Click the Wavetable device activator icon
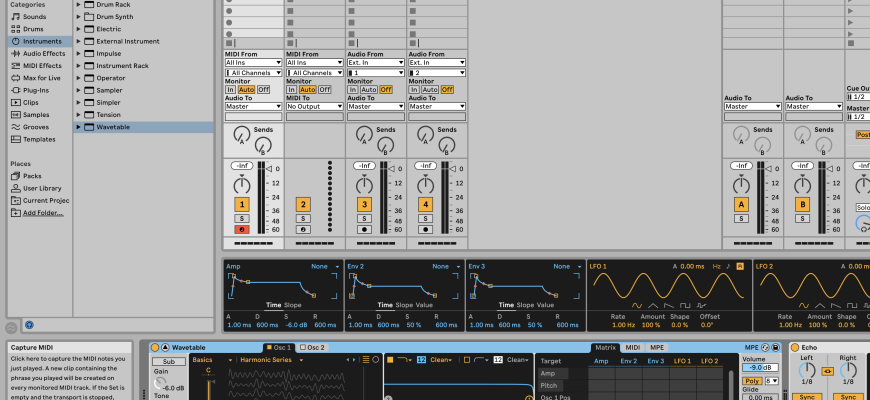 (154, 347)
